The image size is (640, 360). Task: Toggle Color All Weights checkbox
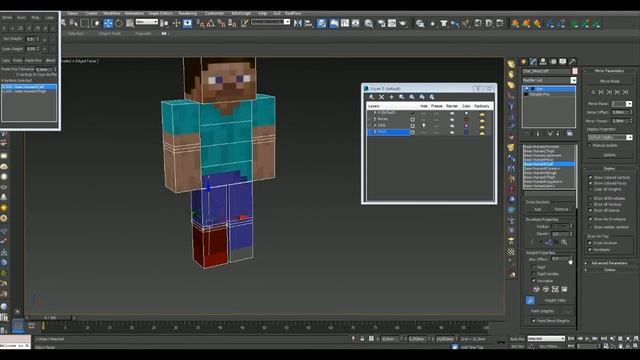pyautogui.click(x=590, y=189)
